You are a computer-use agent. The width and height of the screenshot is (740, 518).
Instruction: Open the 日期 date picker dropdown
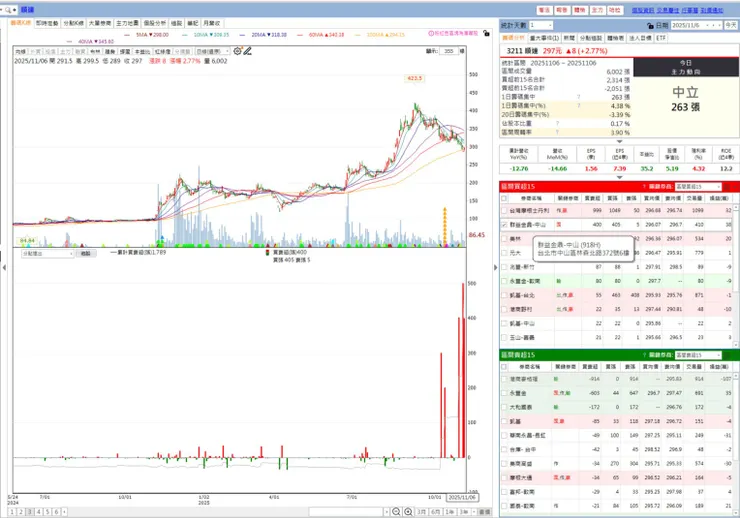[720, 25]
